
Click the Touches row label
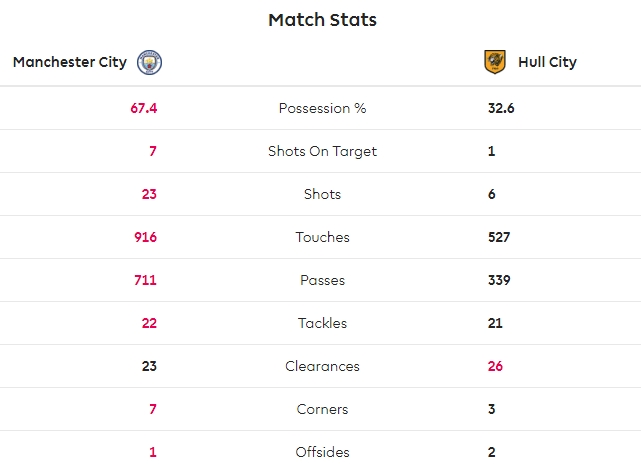(322, 237)
